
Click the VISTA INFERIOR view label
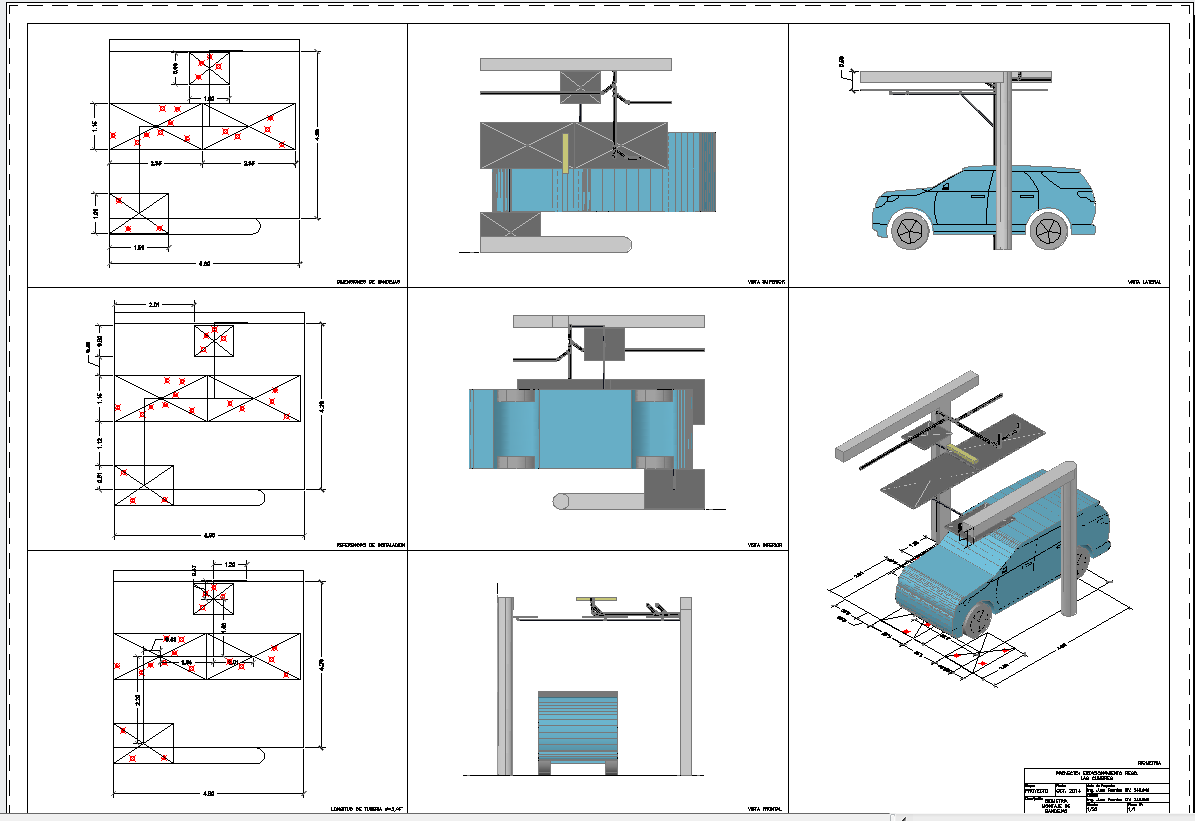point(765,546)
